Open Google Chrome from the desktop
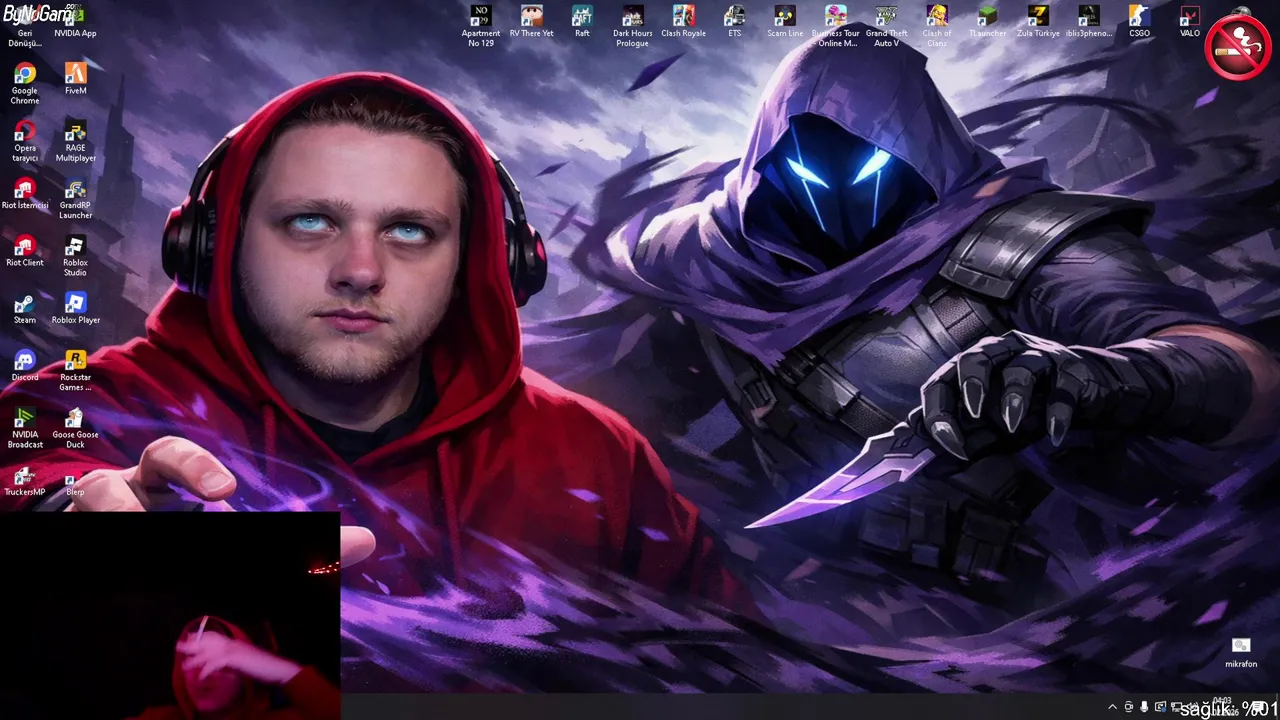Viewport: 1280px width, 720px height. click(x=25, y=84)
